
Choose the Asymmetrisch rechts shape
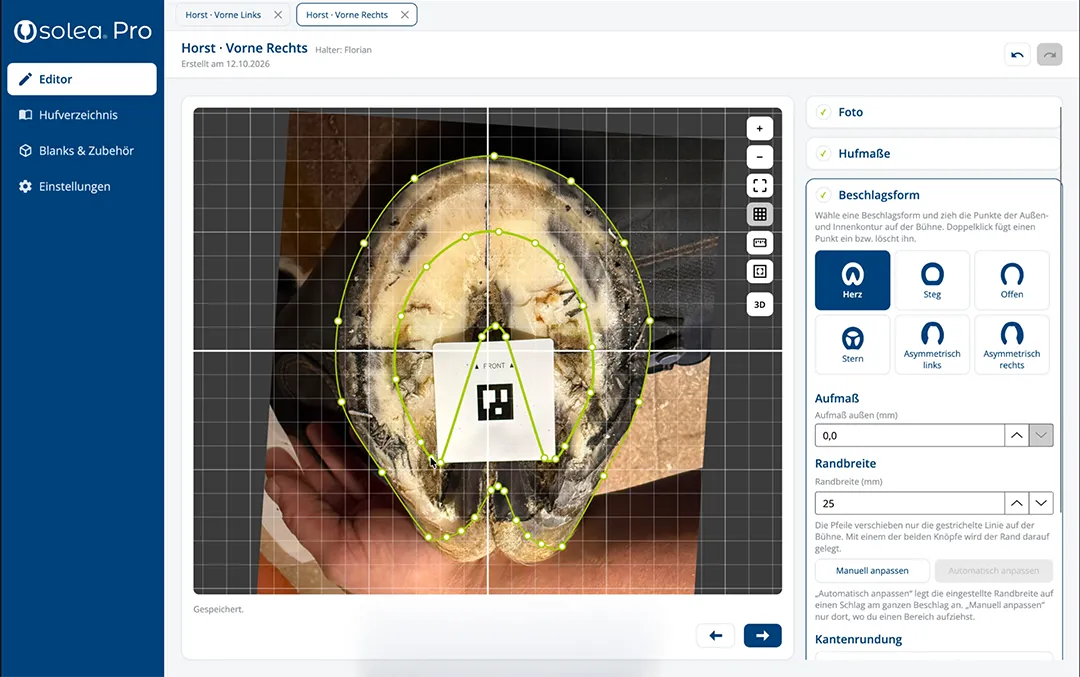point(1012,344)
